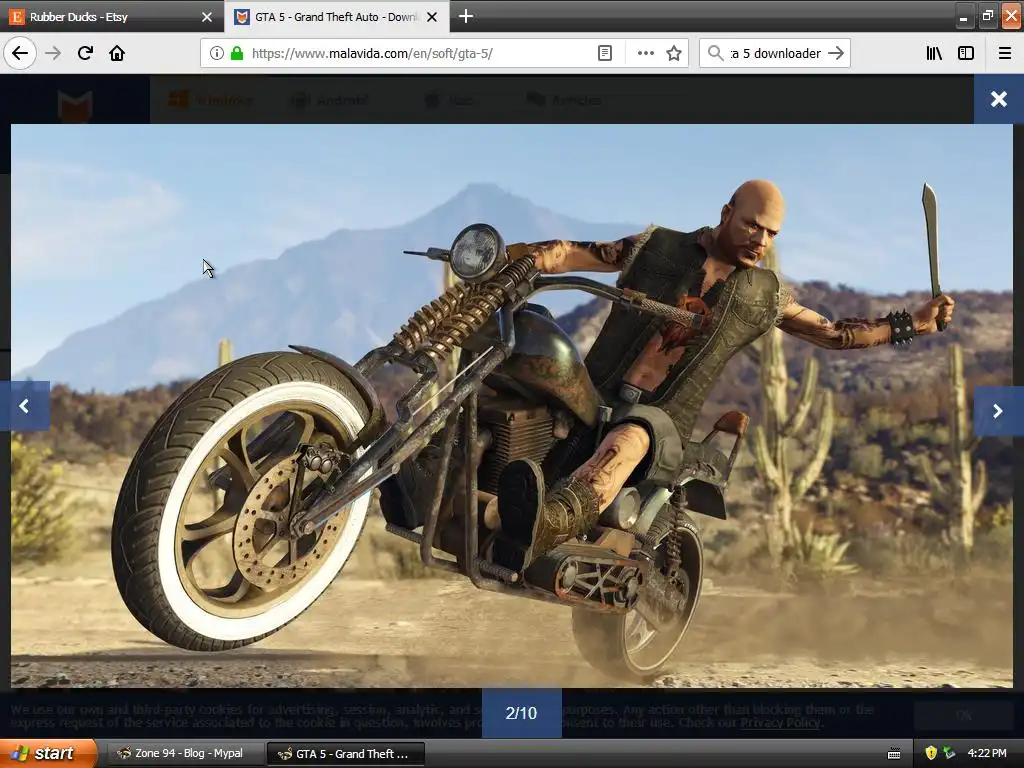Open the hamburger application menu
The height and width of the screenshot is (768, 1024).
coord(1005,53)
